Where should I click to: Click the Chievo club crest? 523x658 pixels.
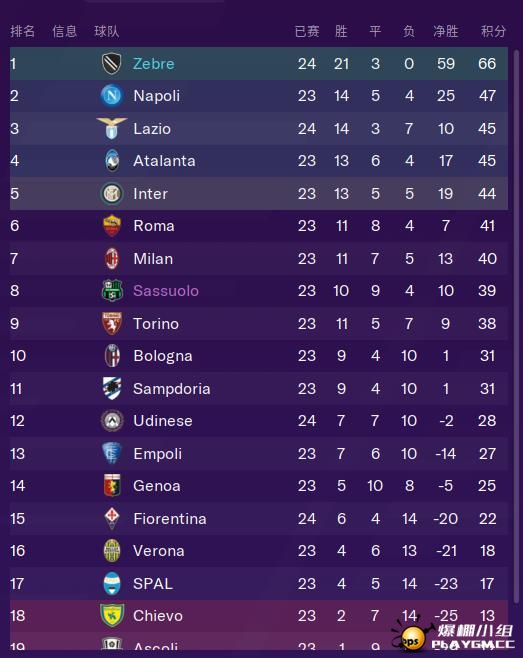point(112,615)
